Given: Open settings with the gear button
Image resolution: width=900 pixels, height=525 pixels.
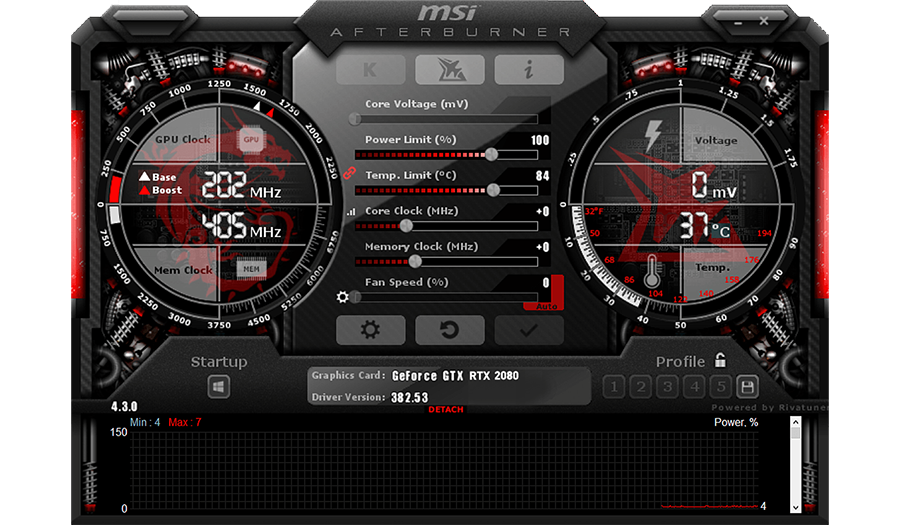Looking at the screenshot, I should pos(370,330).
